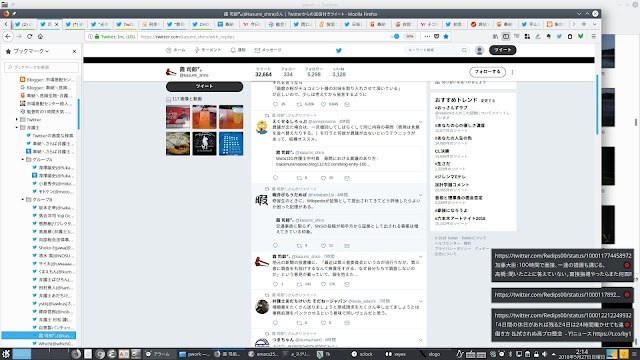Open profile avatar menu in Twitter header
The height and width of the screenshot is (360, 640).
coord(479,50)
